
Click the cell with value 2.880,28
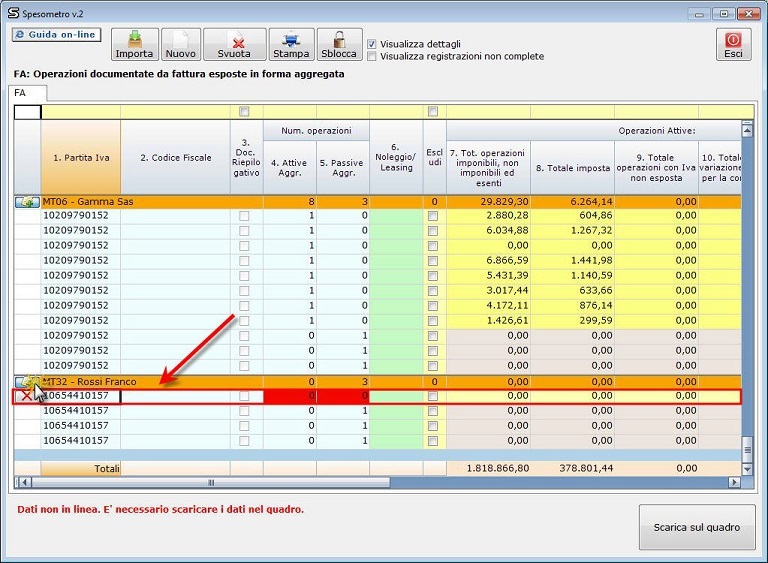pos(488,216)
